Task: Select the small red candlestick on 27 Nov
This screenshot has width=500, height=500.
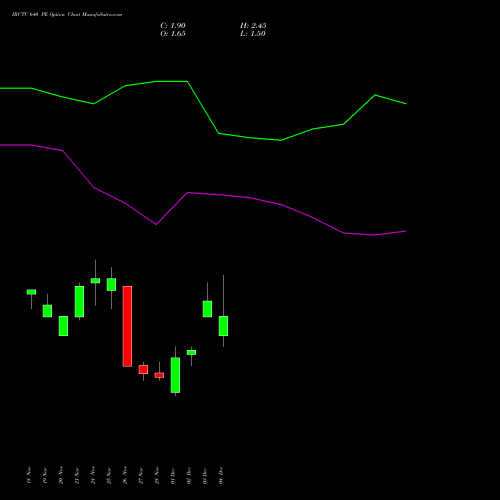Action: (143, 369)
